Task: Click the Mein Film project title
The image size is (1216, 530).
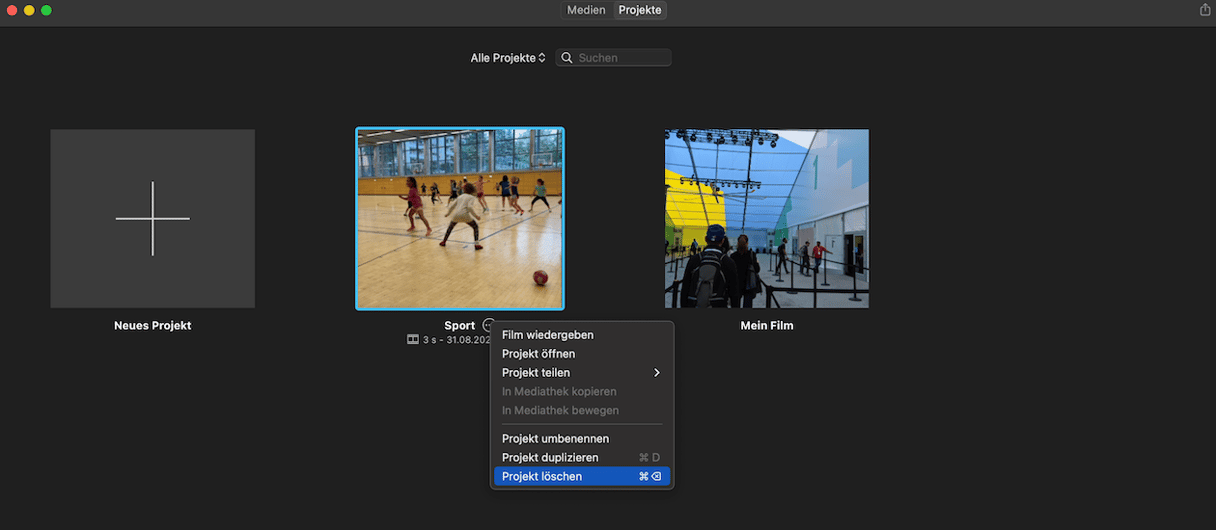Action: [766, 326]
